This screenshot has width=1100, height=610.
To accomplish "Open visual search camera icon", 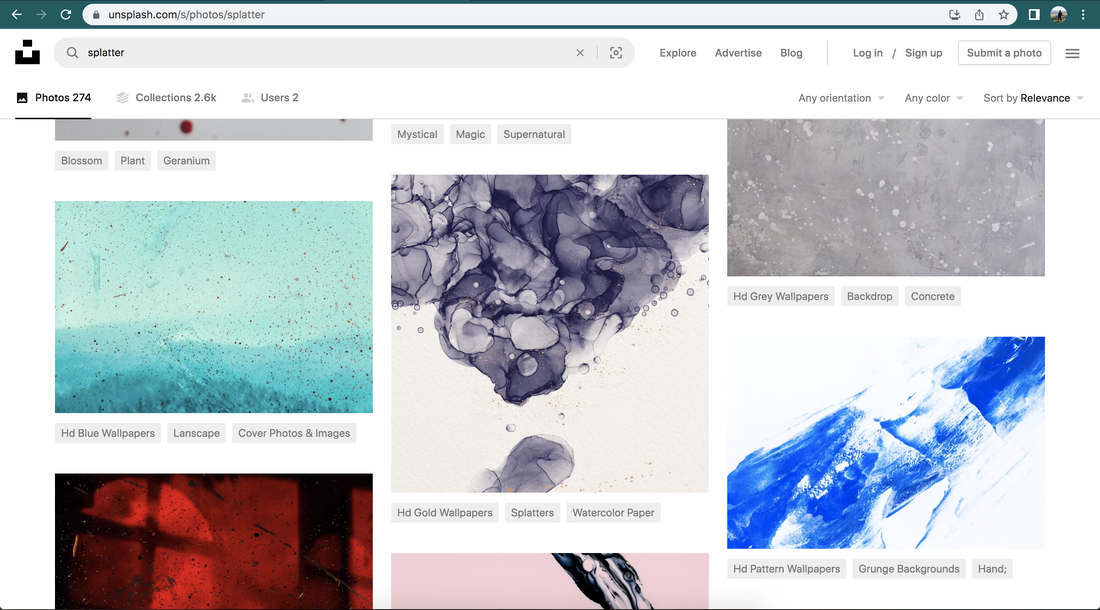I will (x=616, y=53).
